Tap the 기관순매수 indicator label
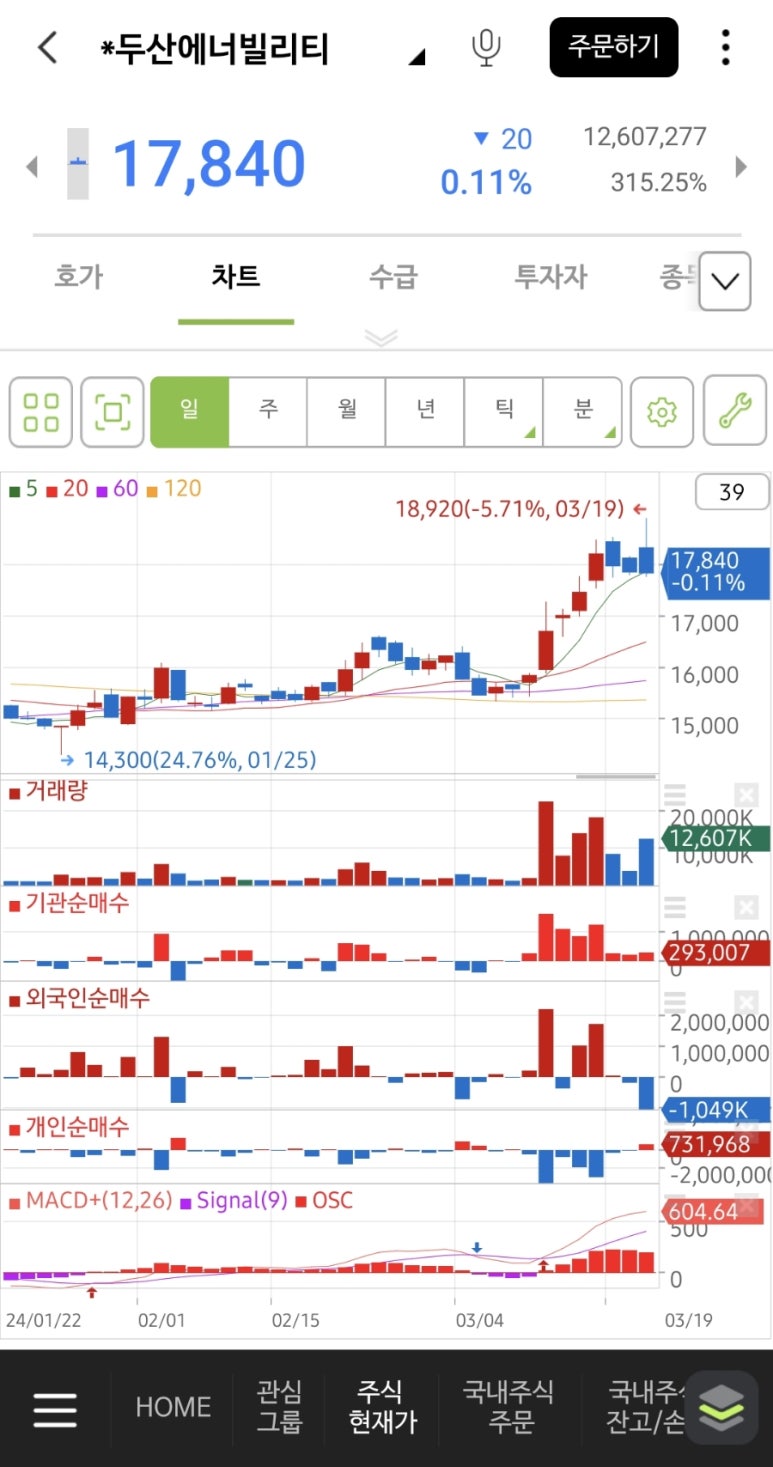The width and height of the screenshot is (773, 1467). (69, 903)
